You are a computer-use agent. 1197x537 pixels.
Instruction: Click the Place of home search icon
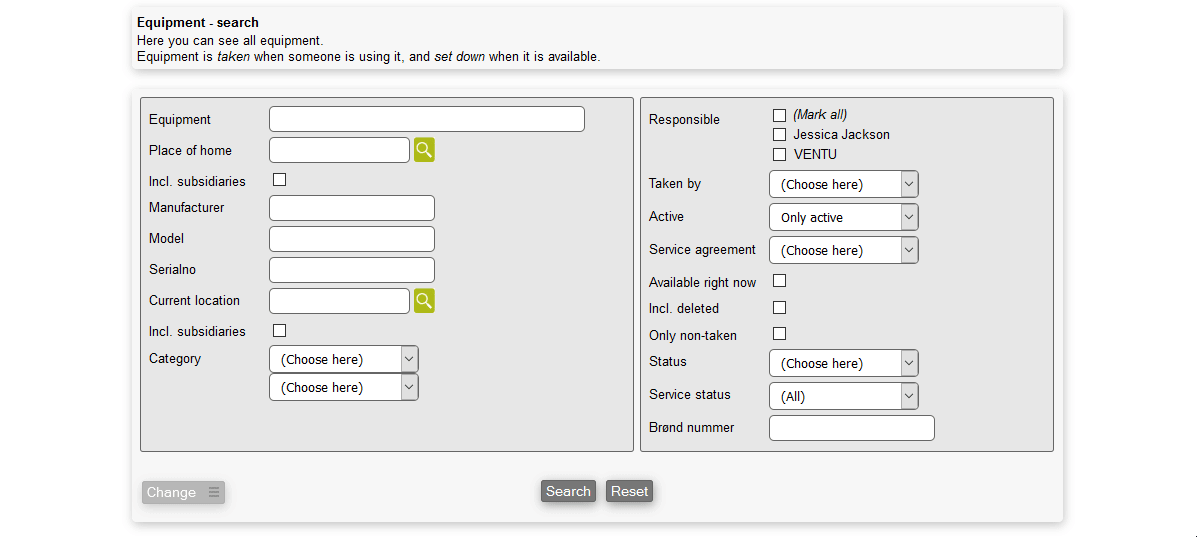click(424, 150)
